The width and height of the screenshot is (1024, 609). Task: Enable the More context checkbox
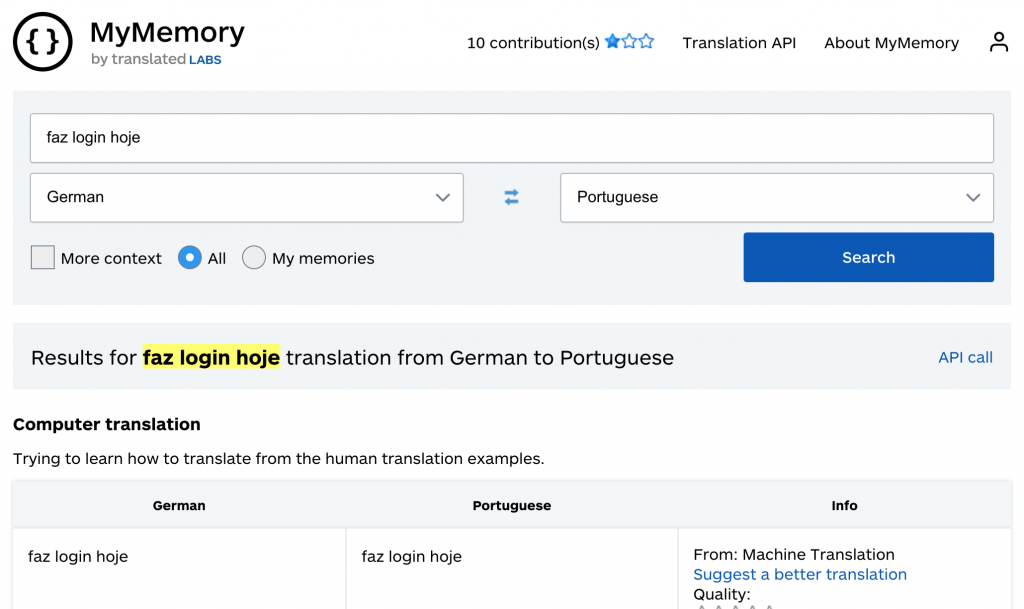click(43, 258)
